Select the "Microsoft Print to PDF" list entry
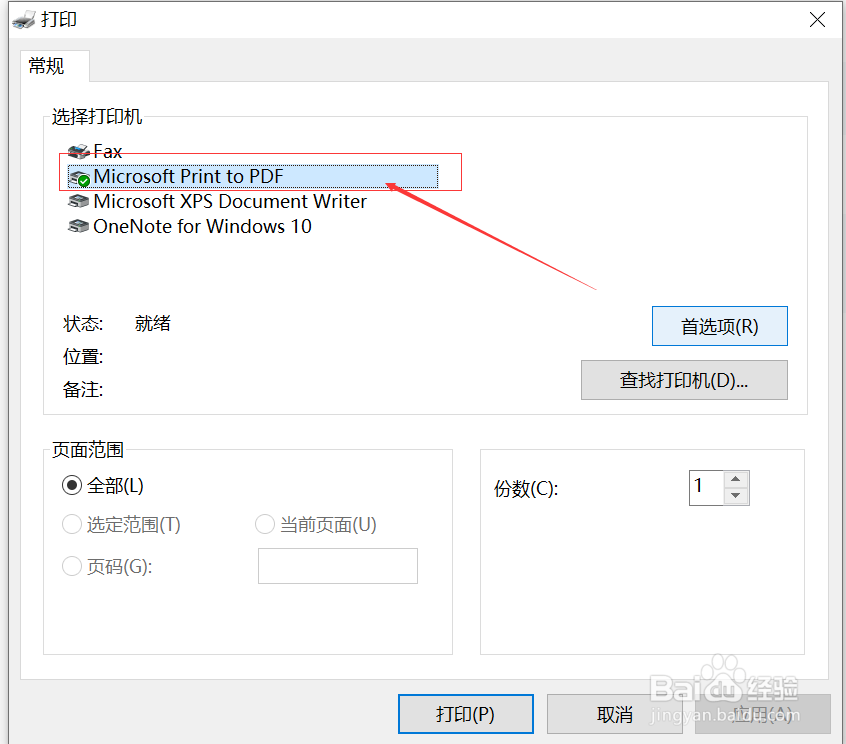 tap(253, 176)
